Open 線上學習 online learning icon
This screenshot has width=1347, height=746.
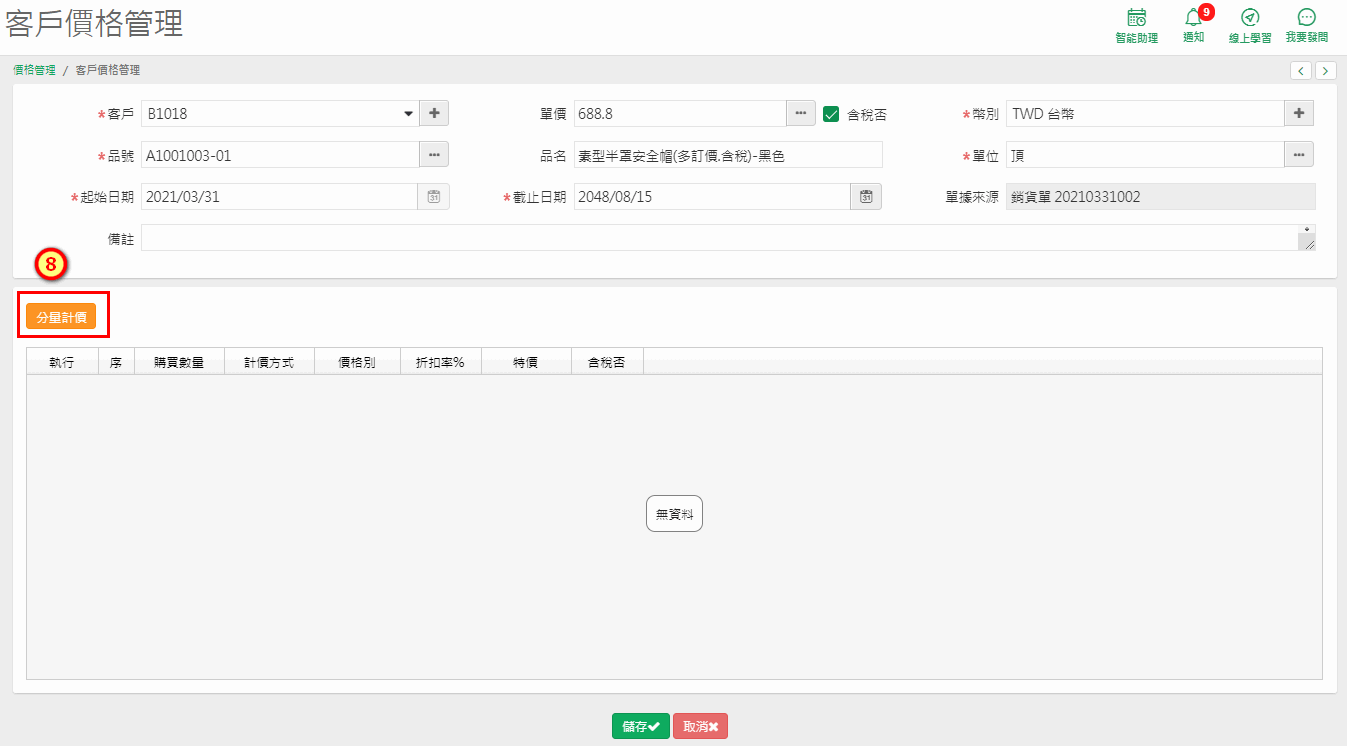(x=1250, y=26)
